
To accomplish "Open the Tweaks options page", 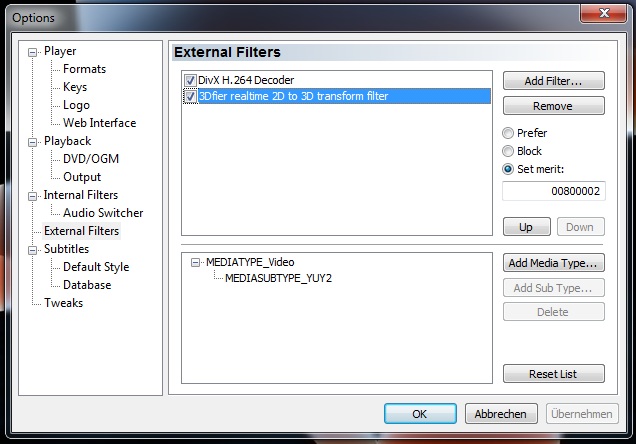I will tap(63, 303).
